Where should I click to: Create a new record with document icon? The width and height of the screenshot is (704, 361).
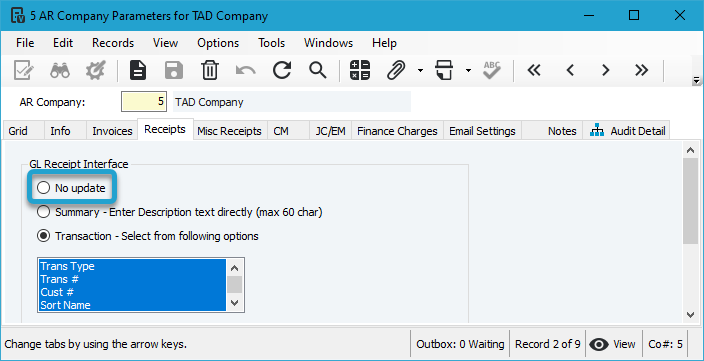138,70
